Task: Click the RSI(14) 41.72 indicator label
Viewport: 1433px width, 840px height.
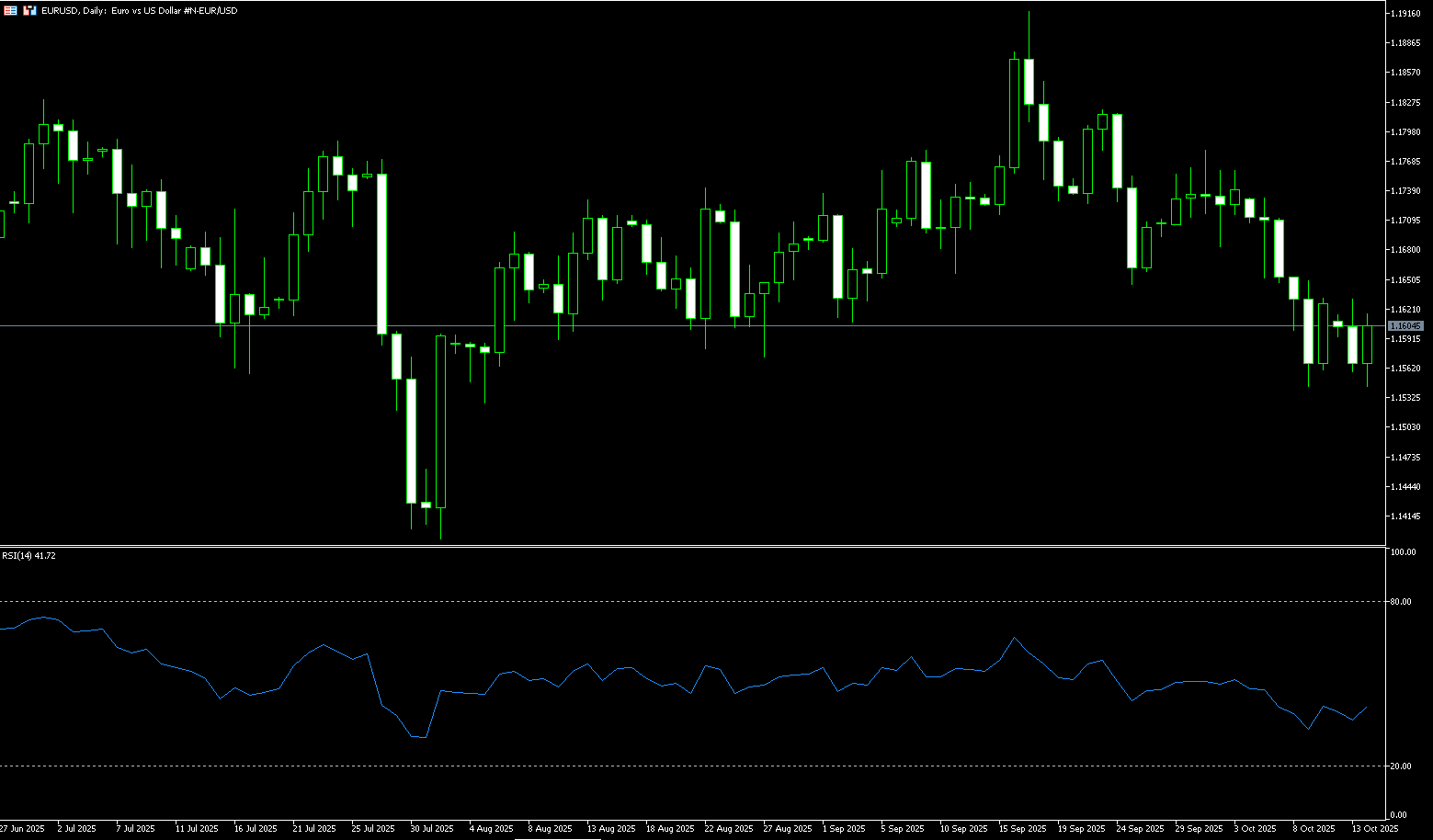Action: pyautogui.click(x=28, y=556)
